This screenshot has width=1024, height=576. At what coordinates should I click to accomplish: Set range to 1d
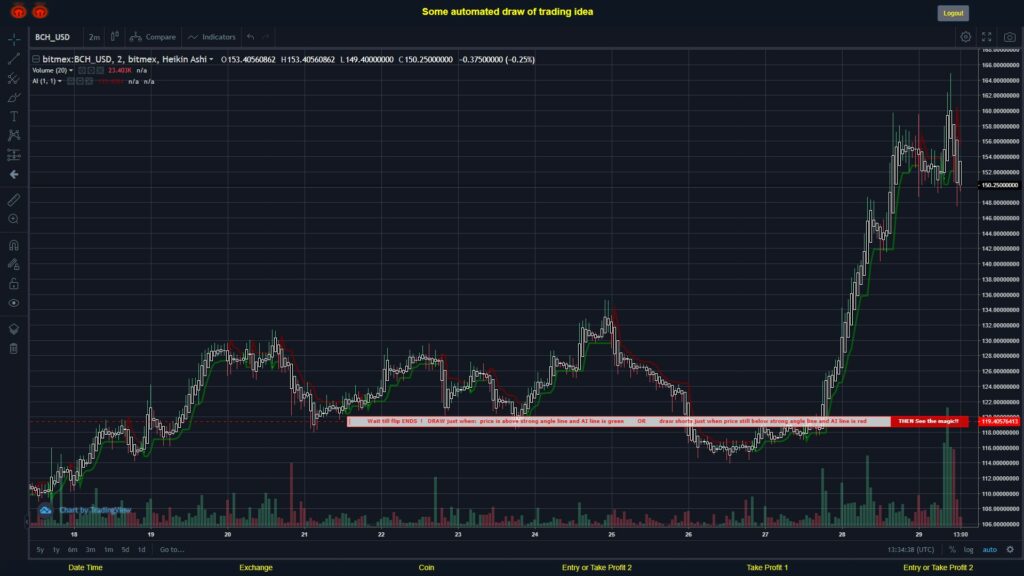pyautogui.click(x=142, y=550)
